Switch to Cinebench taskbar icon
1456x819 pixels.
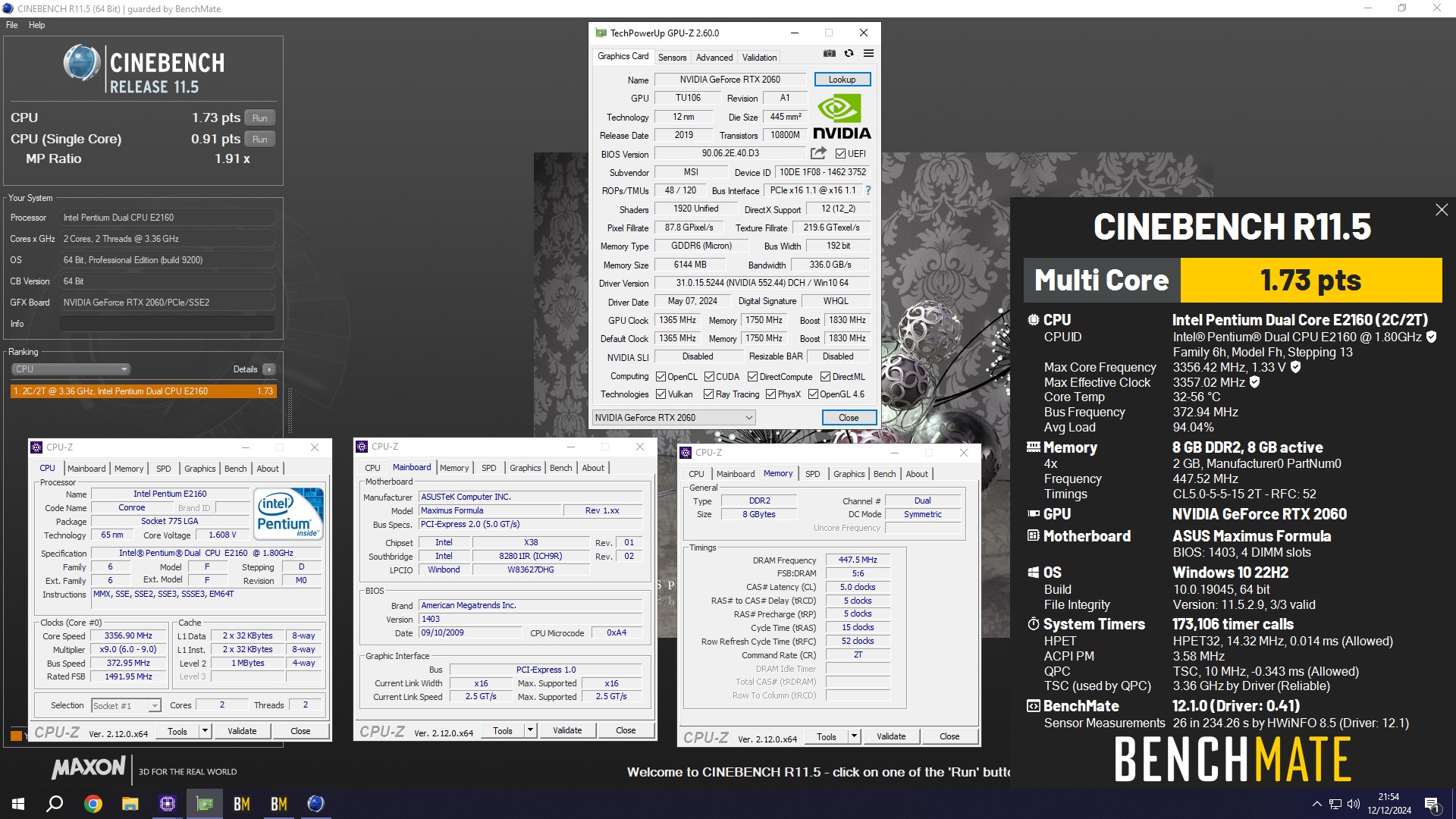point(316,804)
